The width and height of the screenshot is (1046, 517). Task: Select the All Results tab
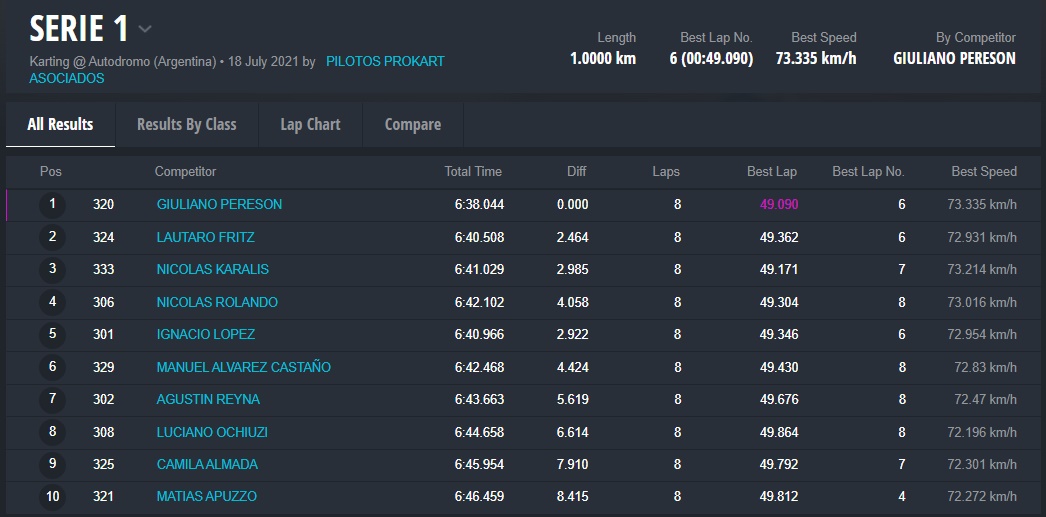pyautogui.click(x=60, y=124)
